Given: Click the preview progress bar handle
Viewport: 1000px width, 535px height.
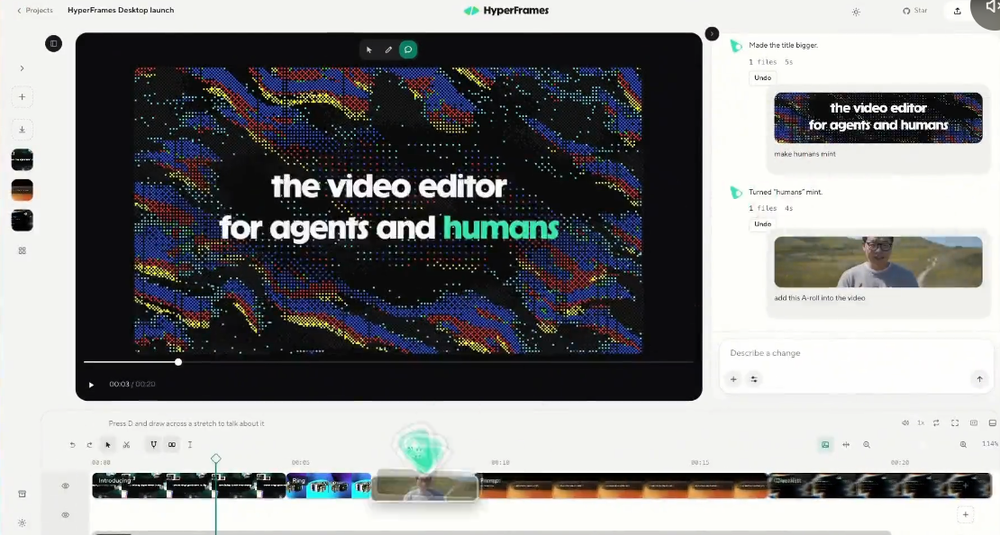Looking at the screenshot, I should pyautogui.click(x=179, y=362).
